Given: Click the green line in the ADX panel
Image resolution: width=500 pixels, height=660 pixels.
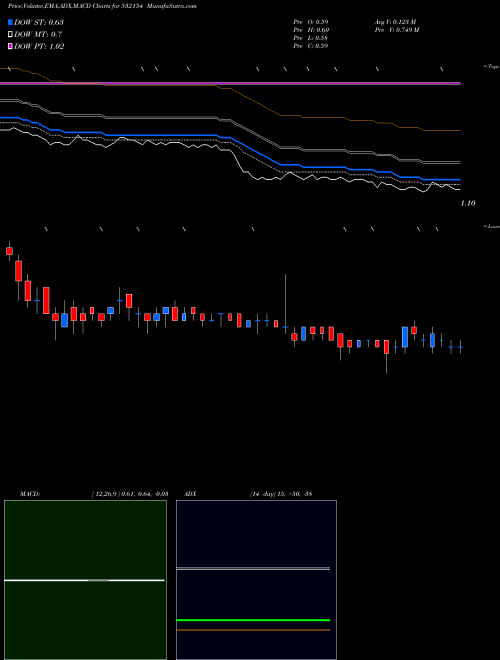Looking at the screenshot, I should click(253, 620).
